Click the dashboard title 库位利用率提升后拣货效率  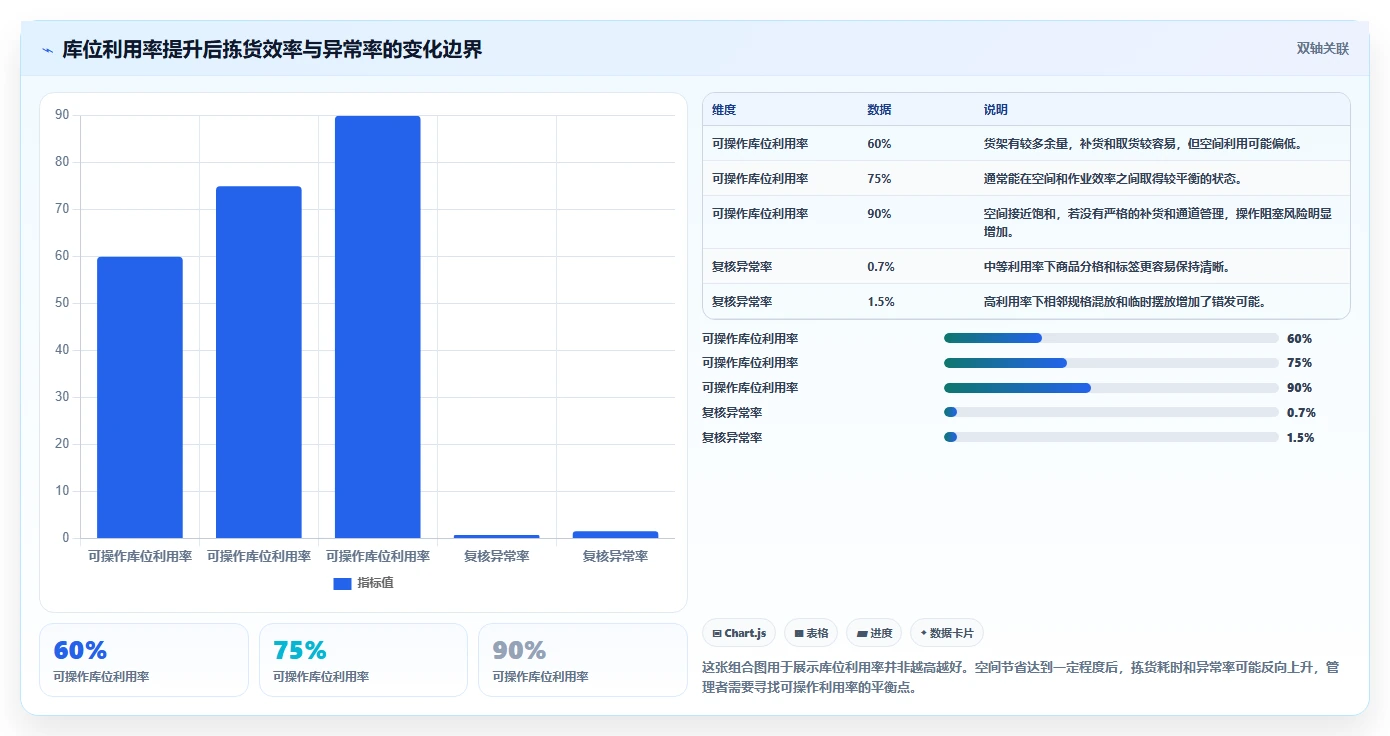(272, 50)
